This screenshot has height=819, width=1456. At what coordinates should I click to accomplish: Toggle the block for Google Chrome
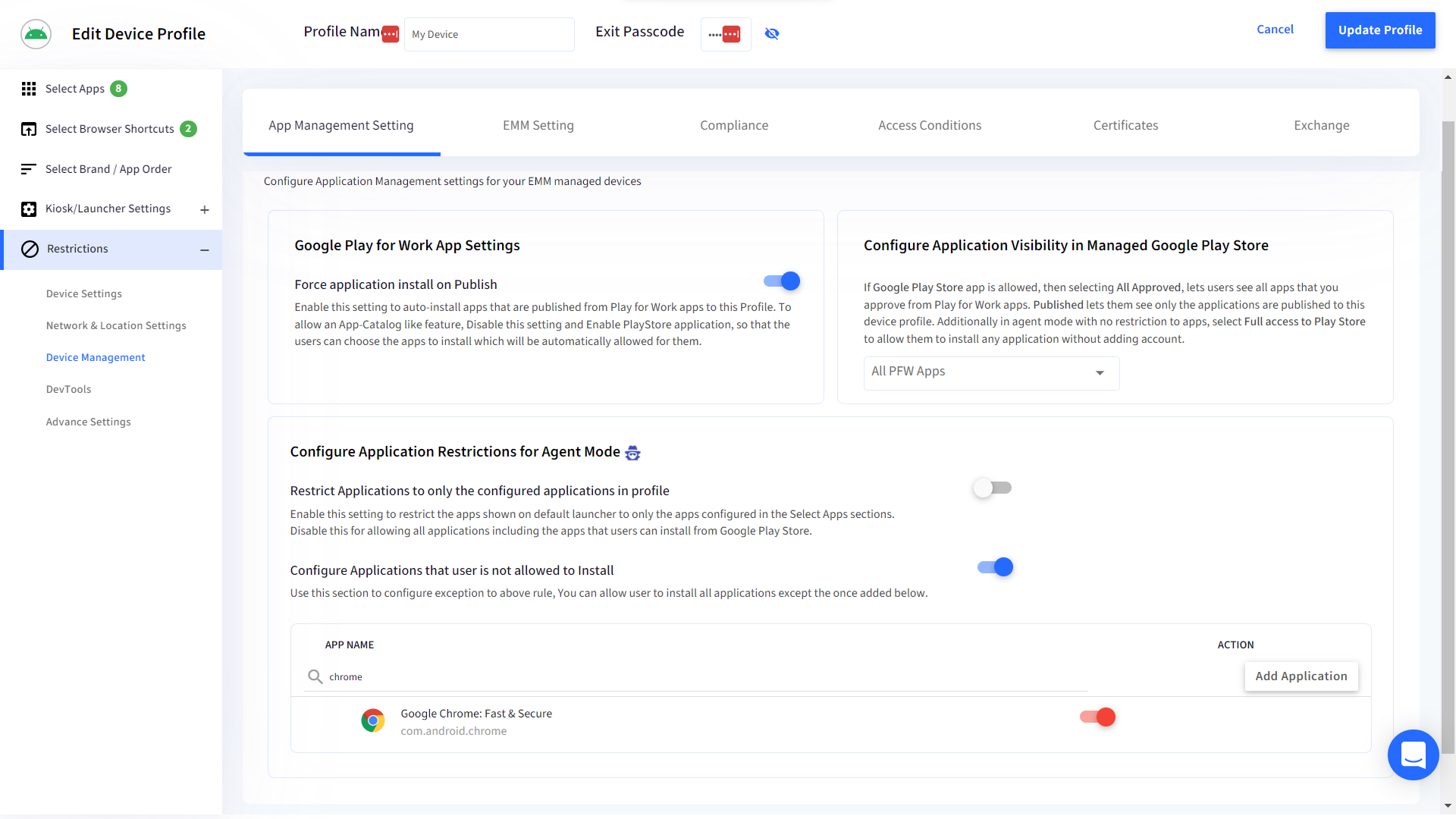[1097, 717]
